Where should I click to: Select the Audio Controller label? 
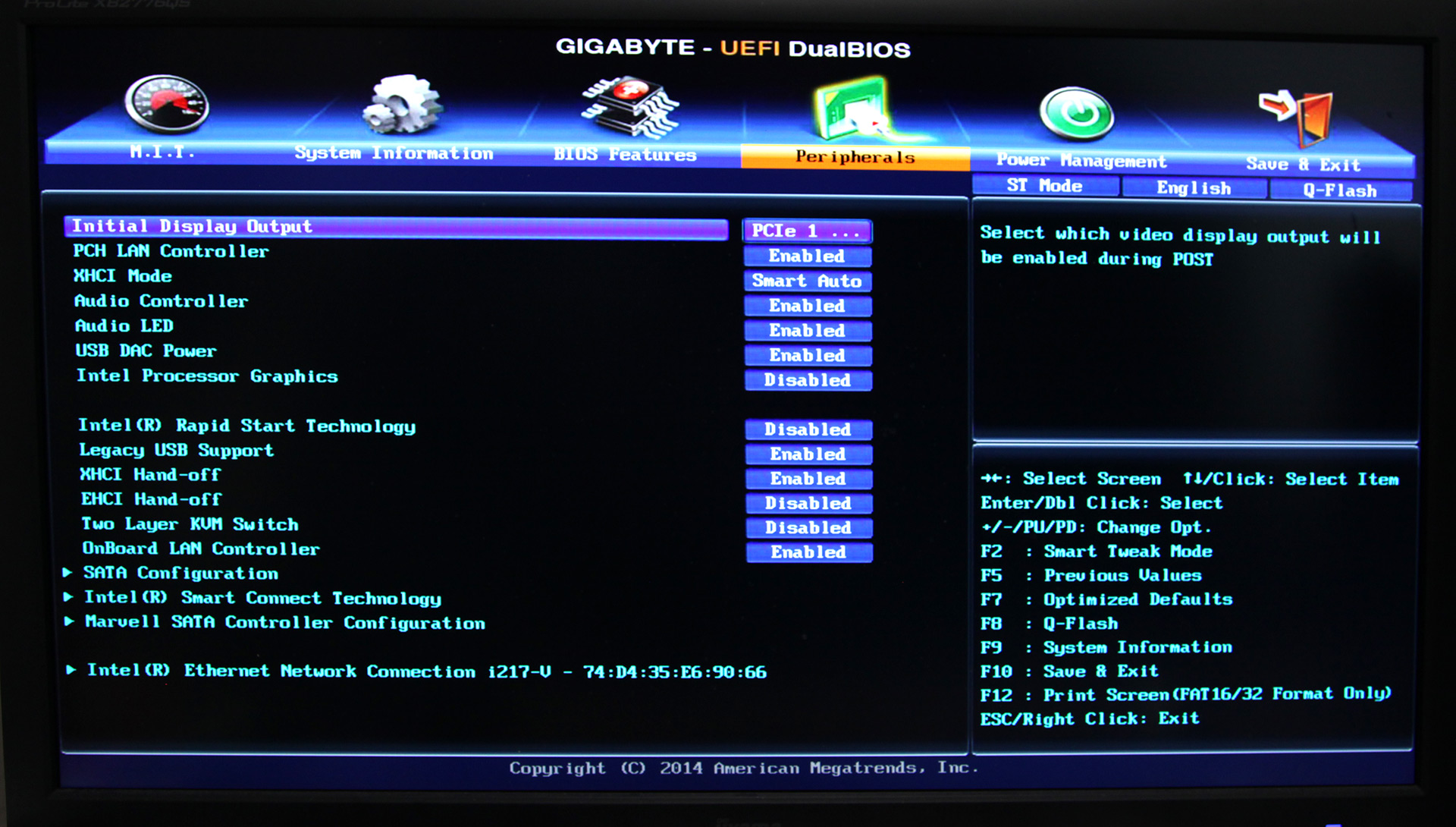click(162, 301)
